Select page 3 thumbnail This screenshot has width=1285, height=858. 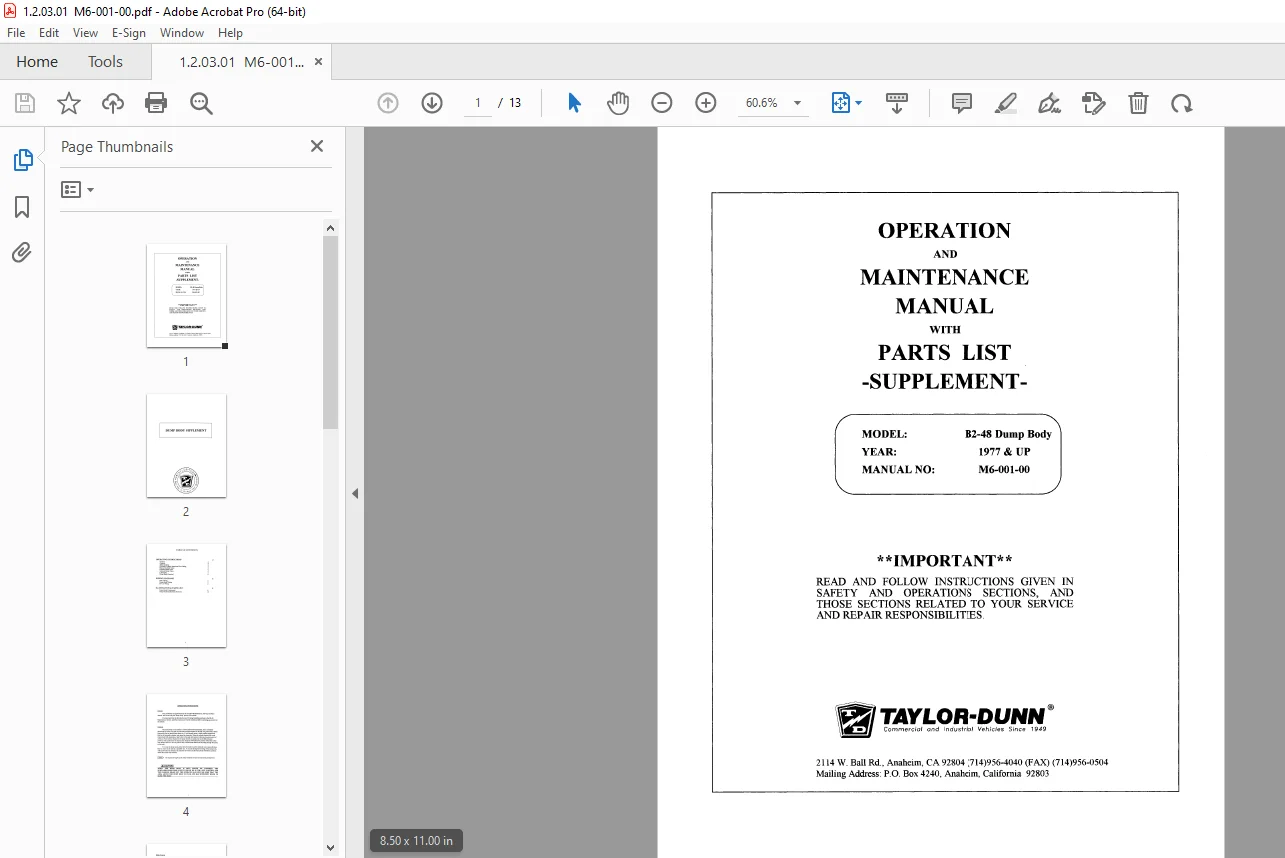[x=186, y=595]
